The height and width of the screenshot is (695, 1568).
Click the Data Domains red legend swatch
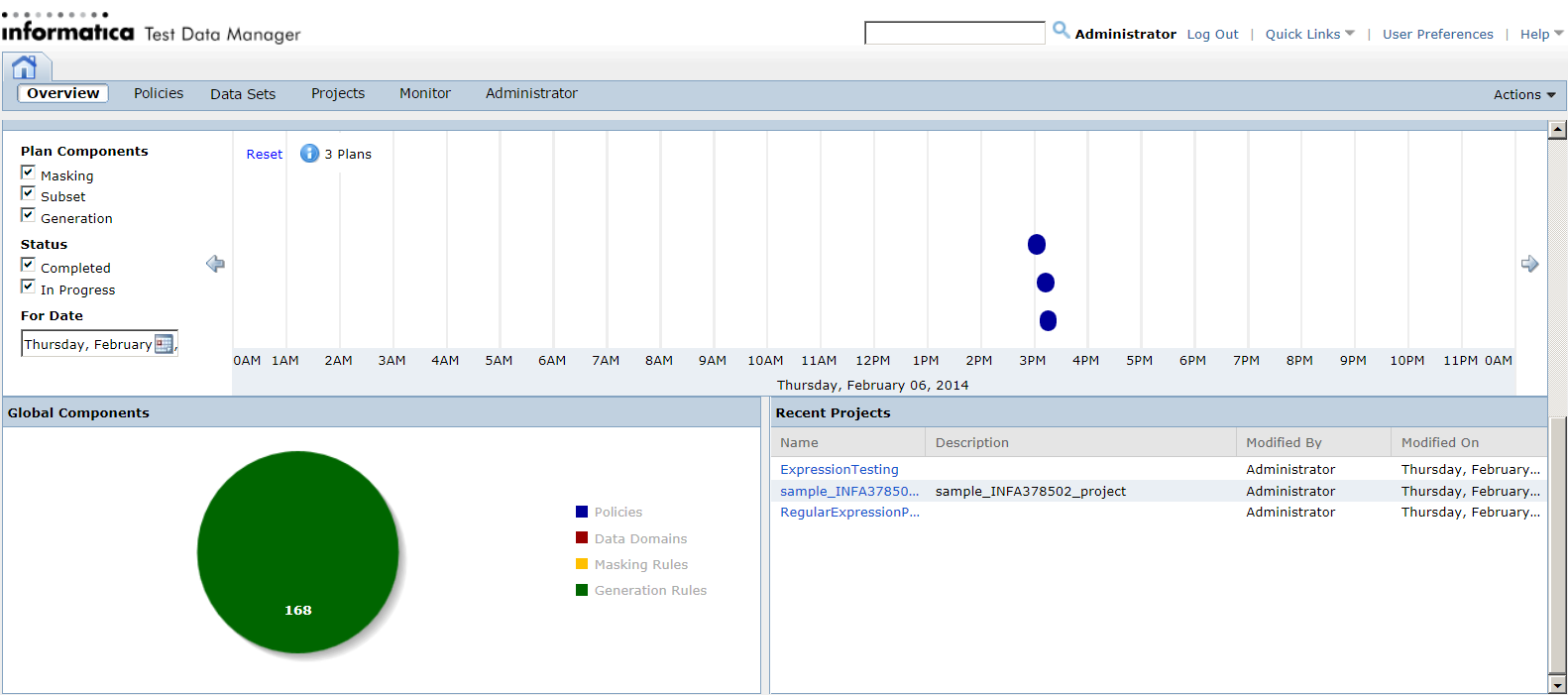pyautogui.click(x=582, y=537)
